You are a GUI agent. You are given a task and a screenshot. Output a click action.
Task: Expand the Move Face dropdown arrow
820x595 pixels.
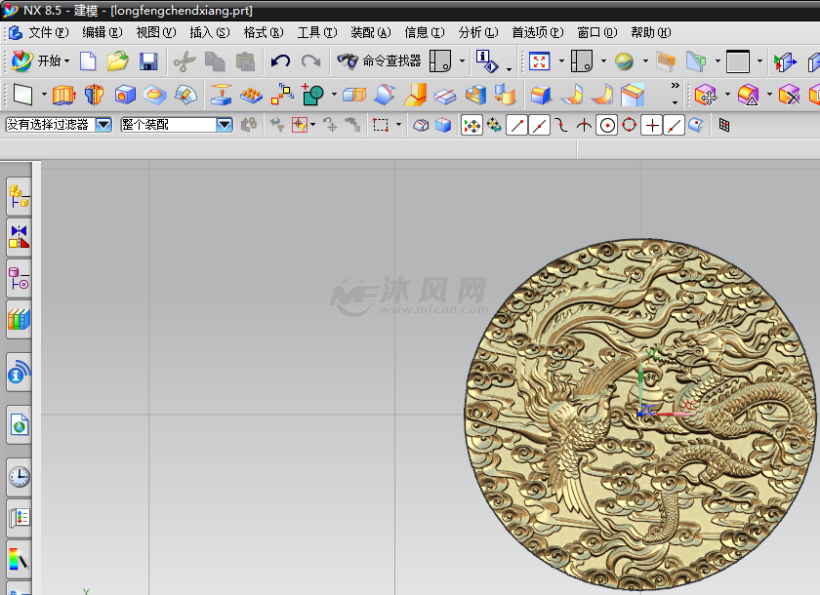tap(727, 95)
